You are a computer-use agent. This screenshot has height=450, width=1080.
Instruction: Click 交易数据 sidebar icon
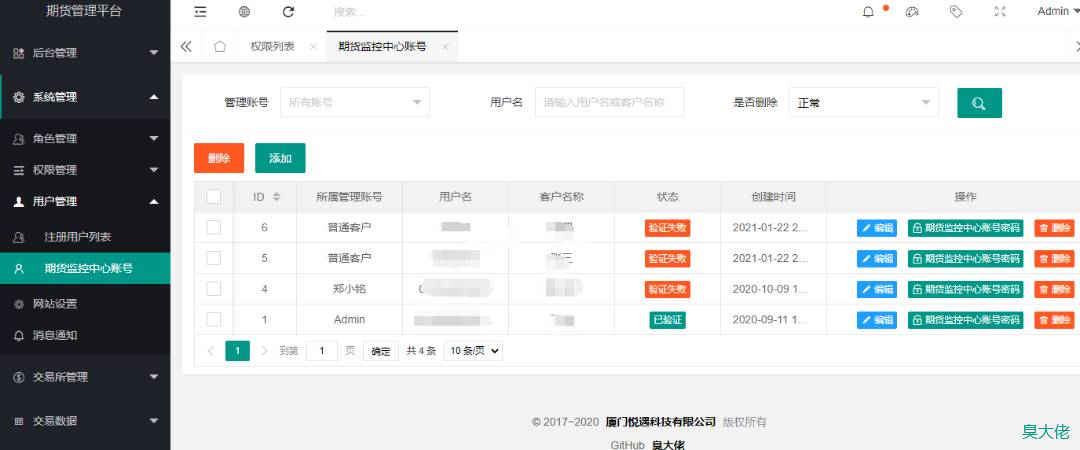coord(19,421)
